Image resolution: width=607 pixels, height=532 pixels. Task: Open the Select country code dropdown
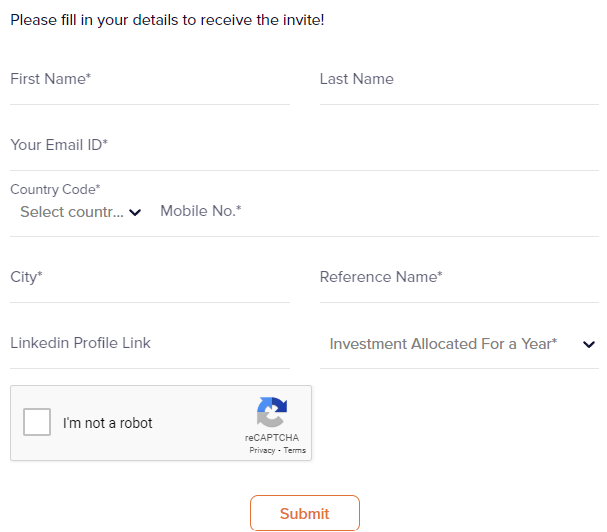pyautogui.click(x=72, y=212)
